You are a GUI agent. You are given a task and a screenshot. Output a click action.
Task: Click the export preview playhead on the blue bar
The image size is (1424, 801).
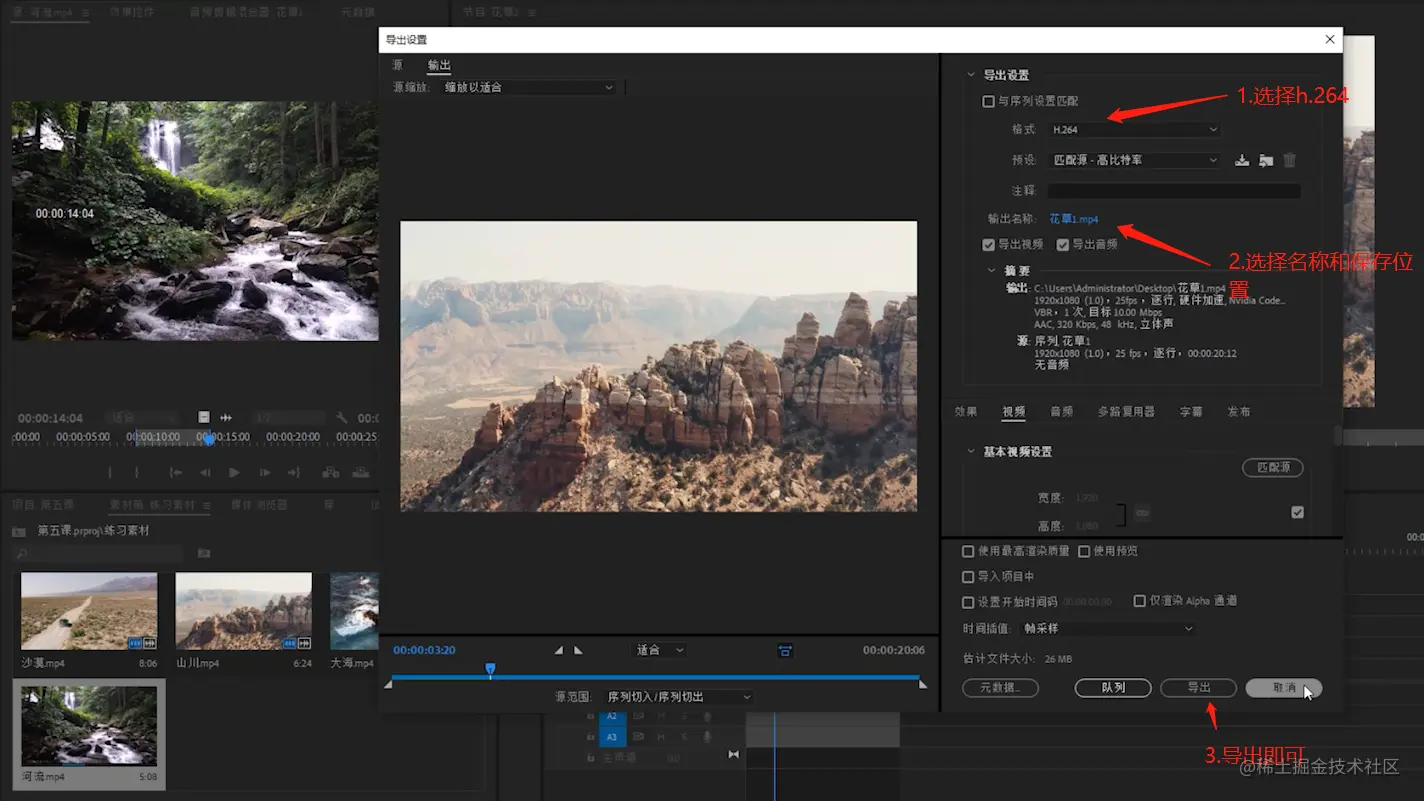tap(490, 669)
